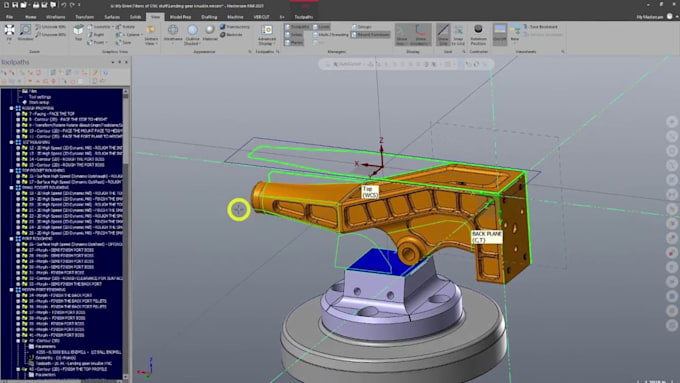Viewport: 680px width, 383px height.
Task: Open the Toolpaths panel options dropdown arrow
Action: point(113,62)
